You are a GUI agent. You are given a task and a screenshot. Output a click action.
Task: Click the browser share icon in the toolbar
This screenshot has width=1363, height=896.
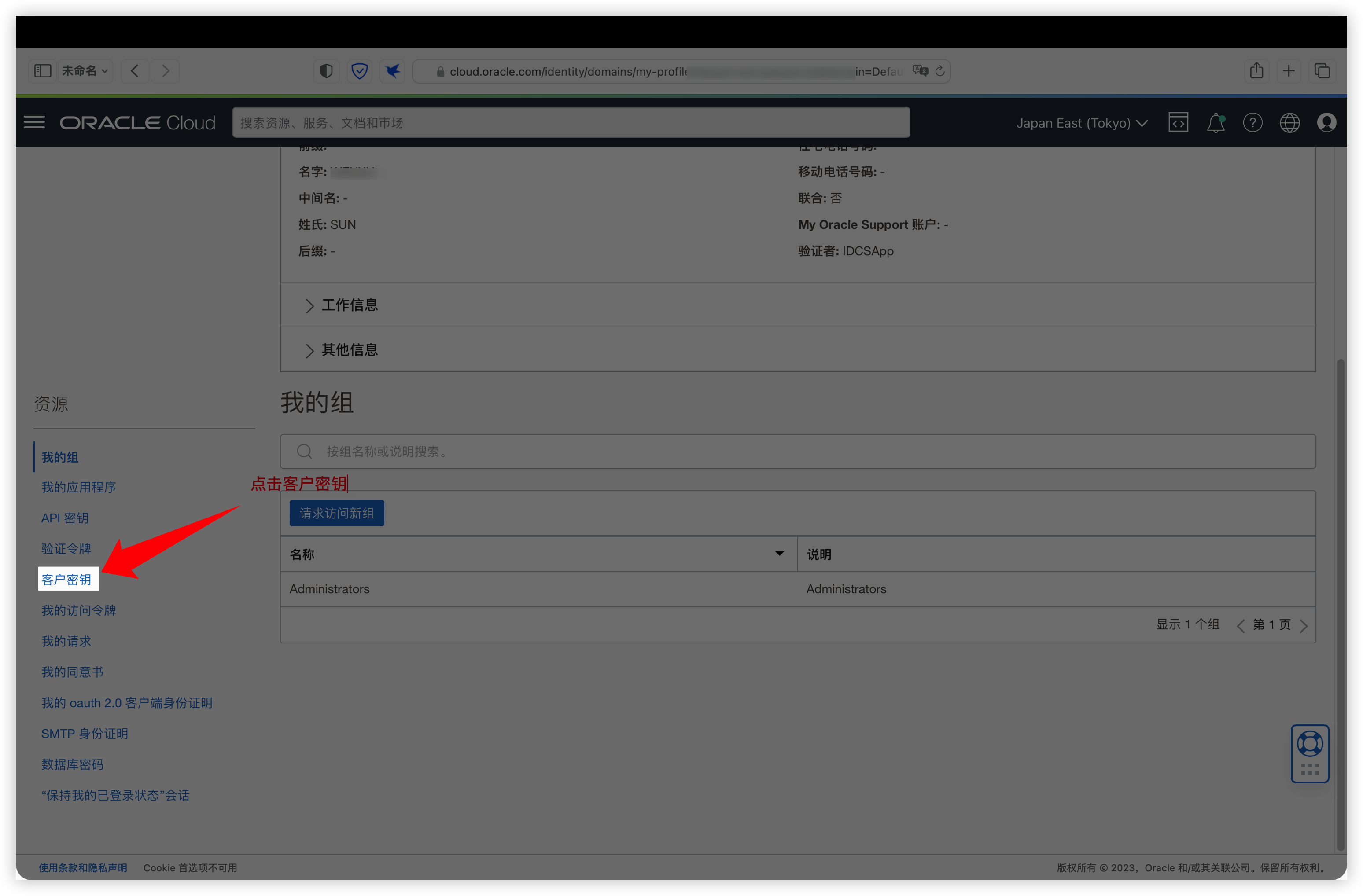point(1256,70)
